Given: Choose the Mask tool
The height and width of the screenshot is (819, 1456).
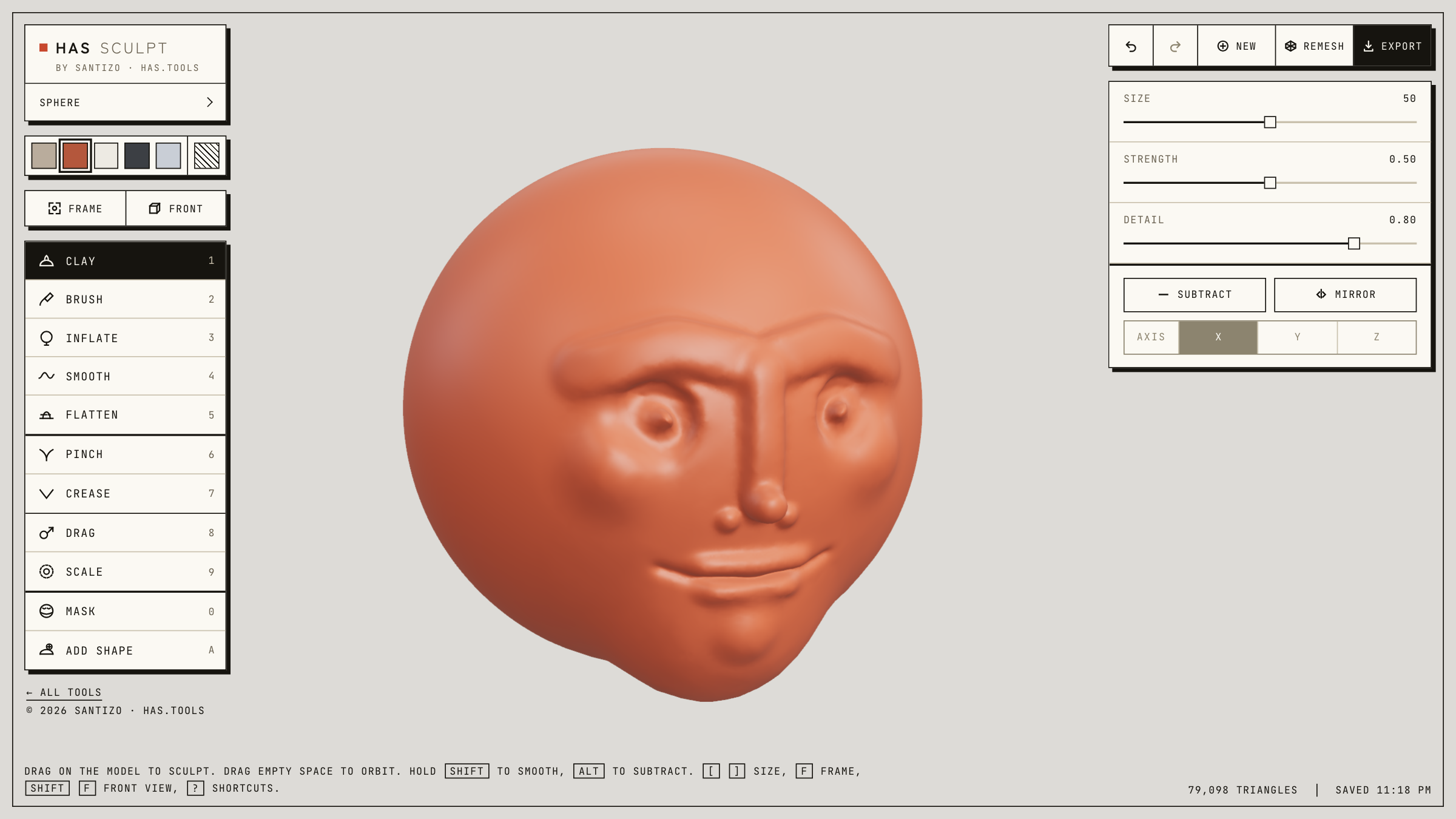Looking at the screenshot, I should coord(125,611).
